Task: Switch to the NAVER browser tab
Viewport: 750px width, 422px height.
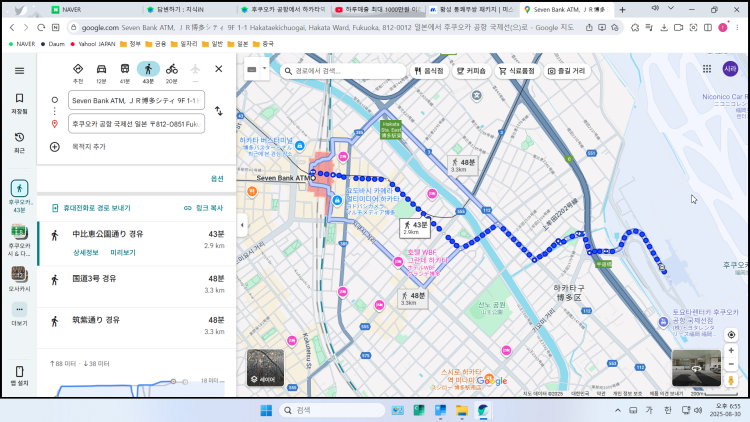Action: (96, 10)
